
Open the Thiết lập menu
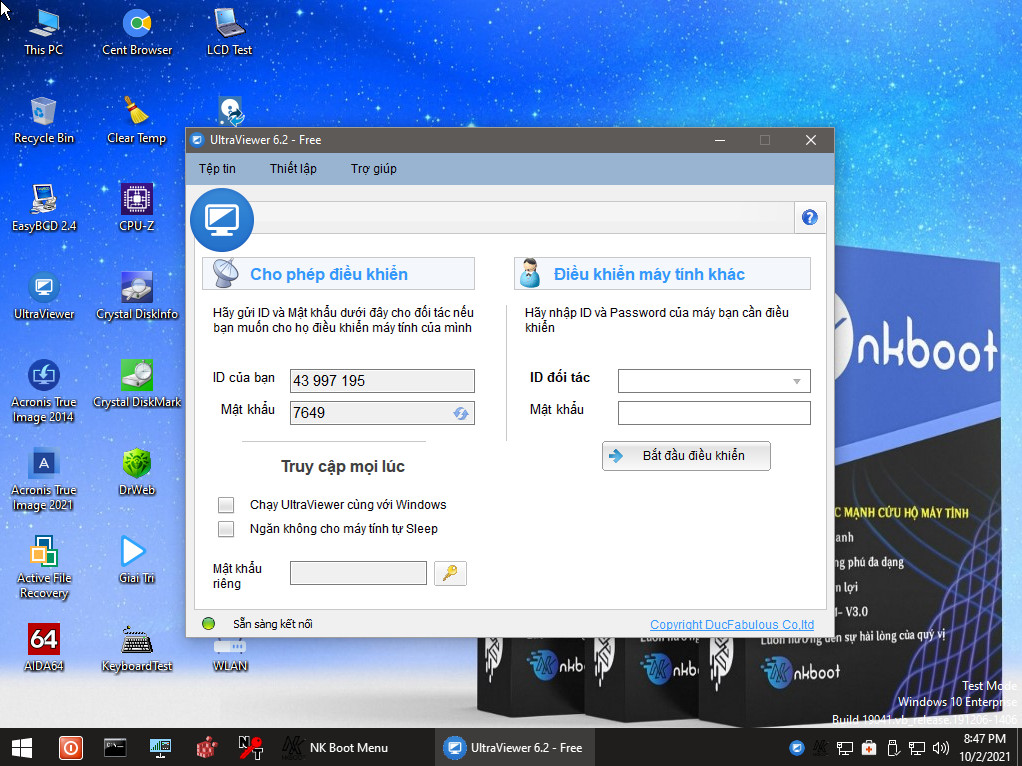click(x=293, y=169)
